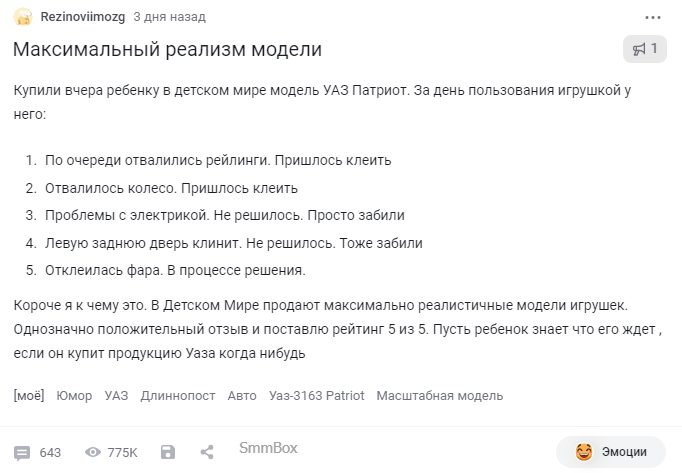Open Rezinoviimozg user avatar
The height and width of the screenshot is (473, 682).
point(23,17)
